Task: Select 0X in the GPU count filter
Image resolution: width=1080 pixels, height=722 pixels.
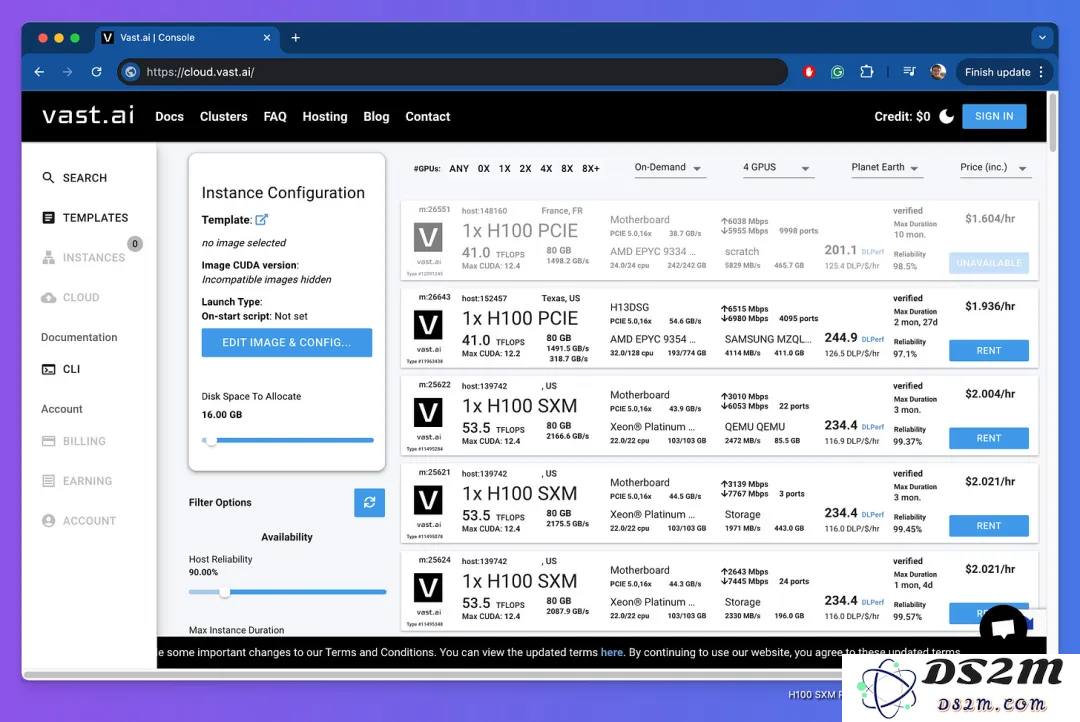Action: (x=484, y=168)
